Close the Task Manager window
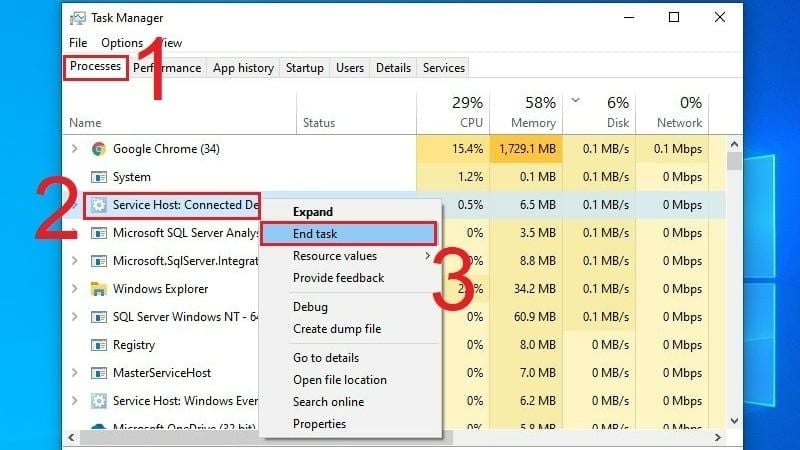This screenshot has width=800, height=450. (720, 17)
